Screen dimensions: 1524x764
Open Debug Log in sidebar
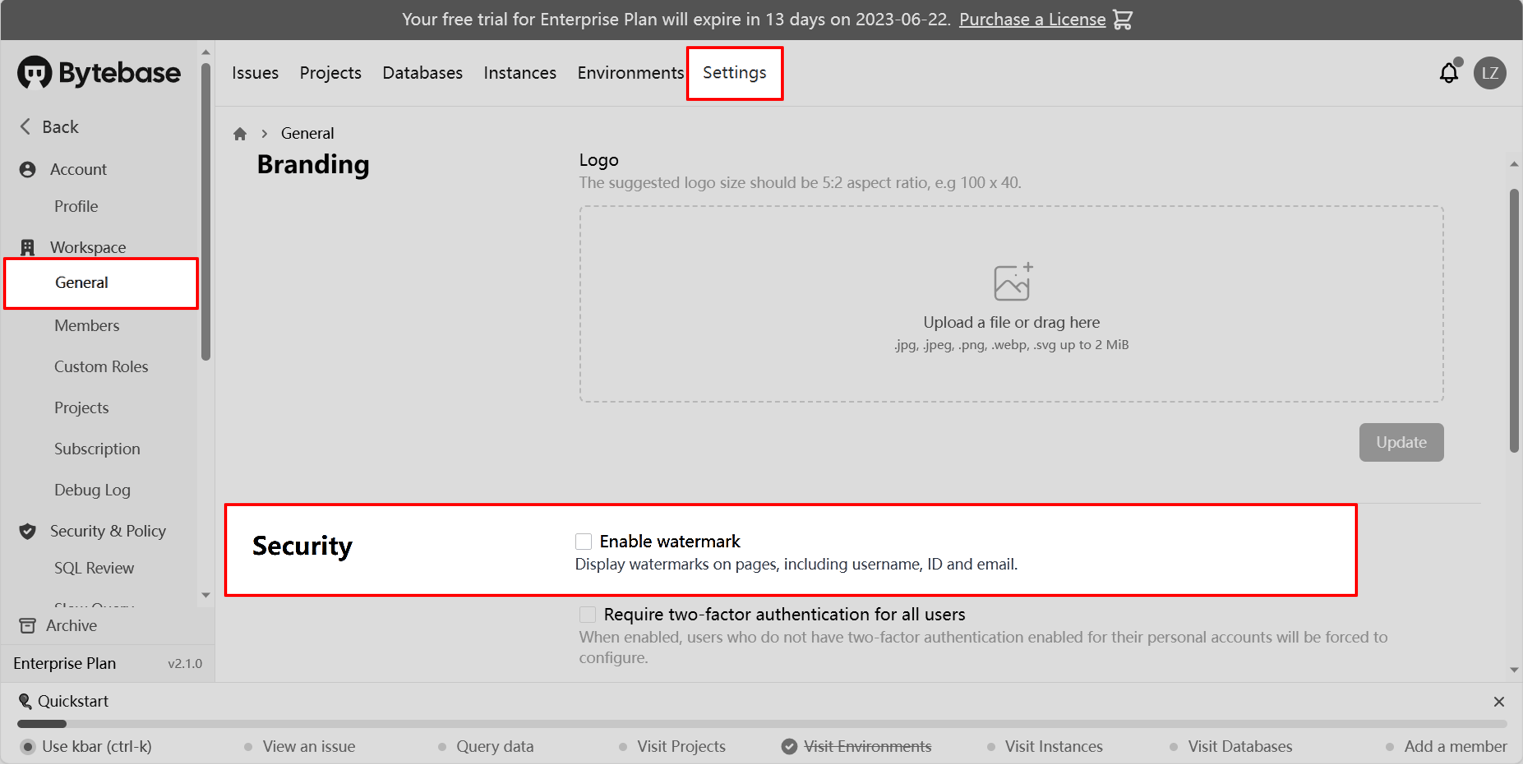[x=92, y=490]
